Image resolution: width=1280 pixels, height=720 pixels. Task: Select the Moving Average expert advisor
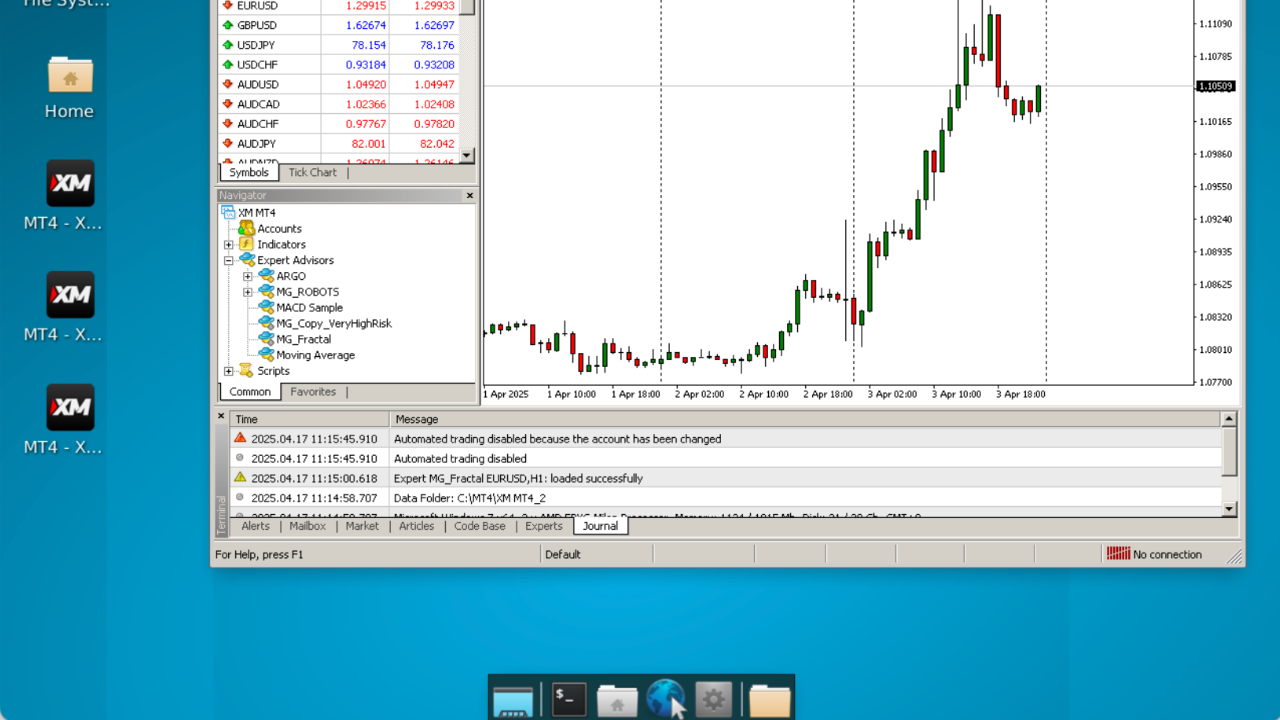[315, 355]
